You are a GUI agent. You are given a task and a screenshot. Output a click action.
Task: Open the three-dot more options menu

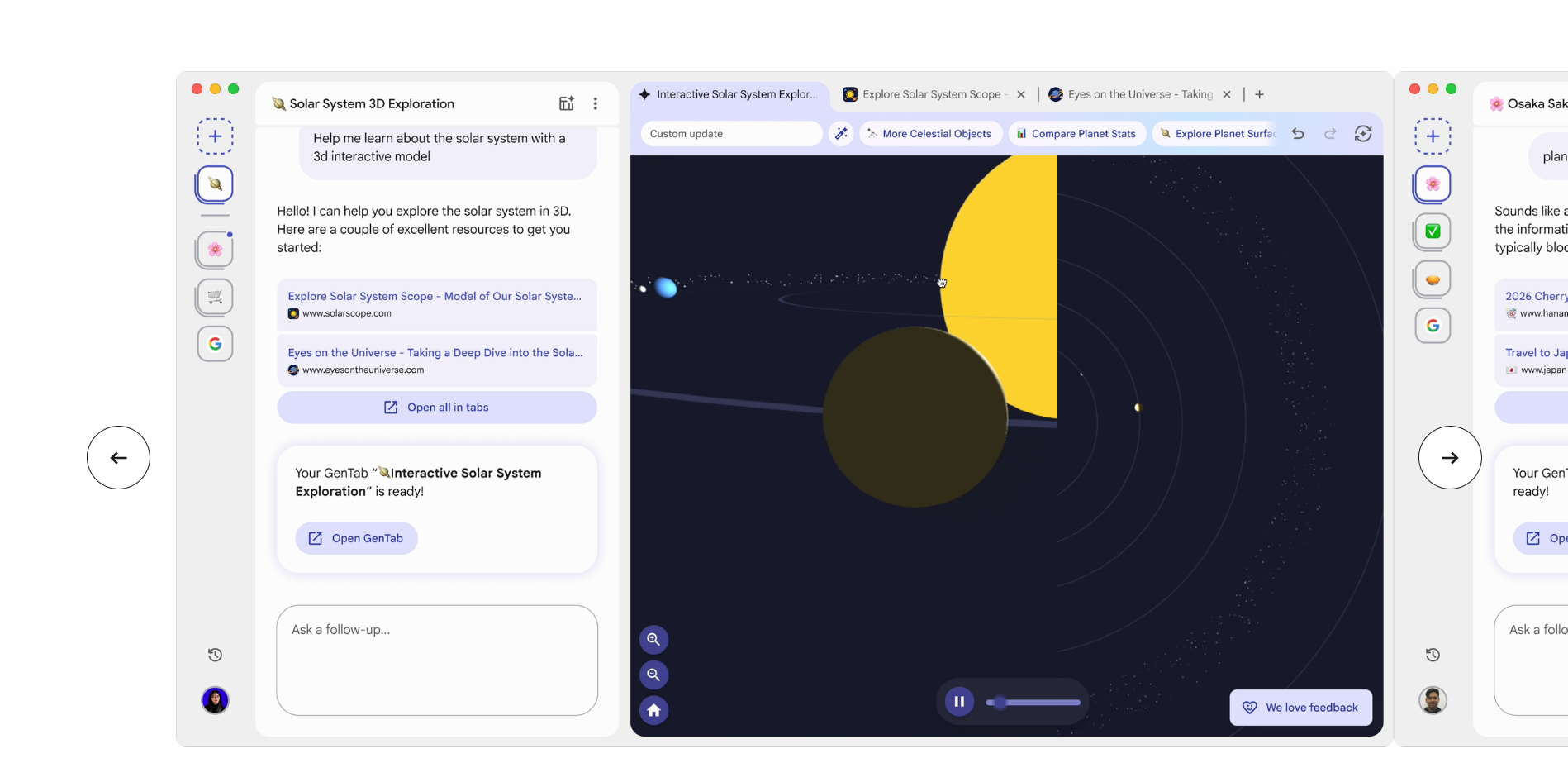(595, 103)
